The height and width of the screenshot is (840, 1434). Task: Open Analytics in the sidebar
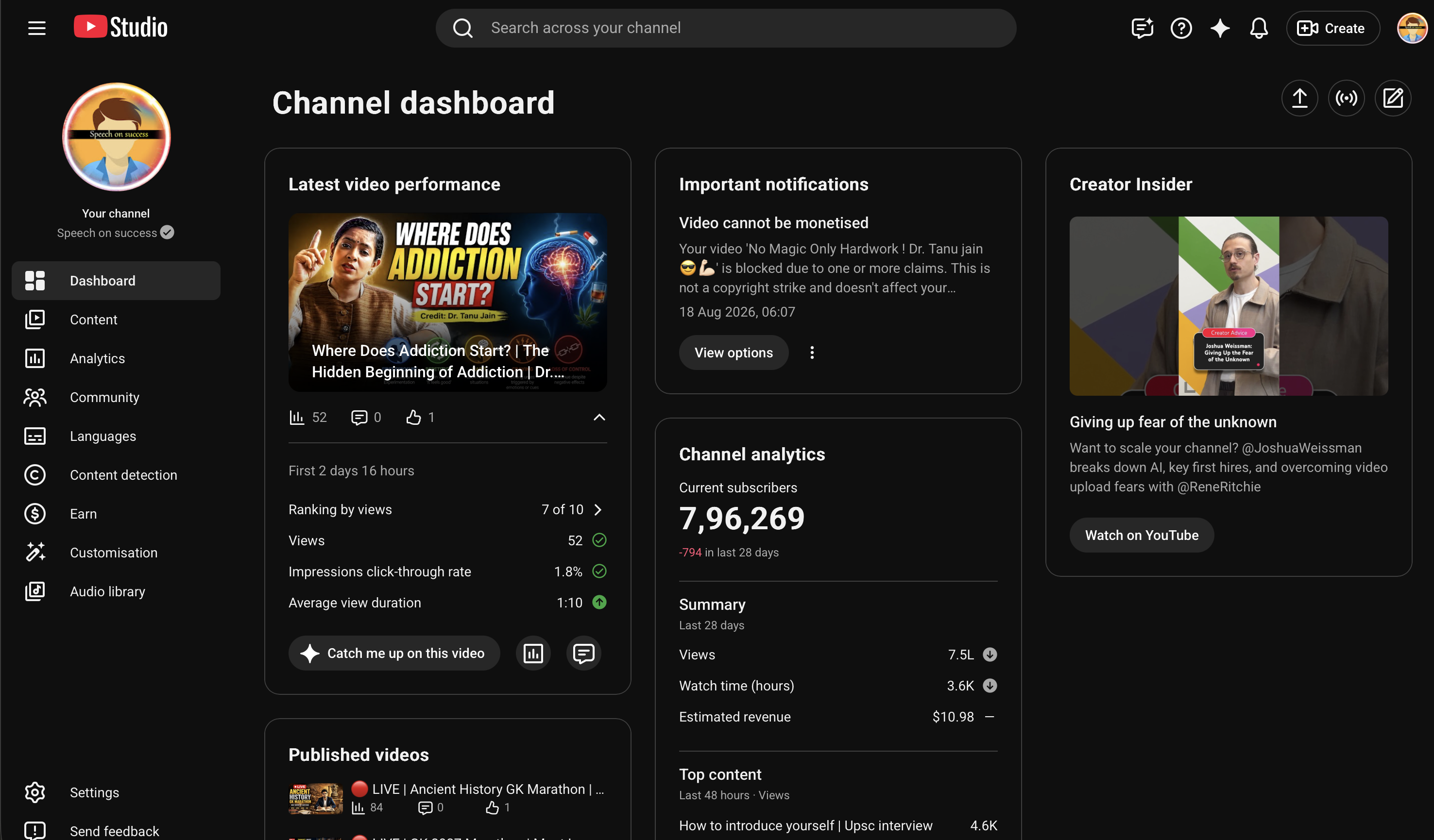(x=116, y=358)
